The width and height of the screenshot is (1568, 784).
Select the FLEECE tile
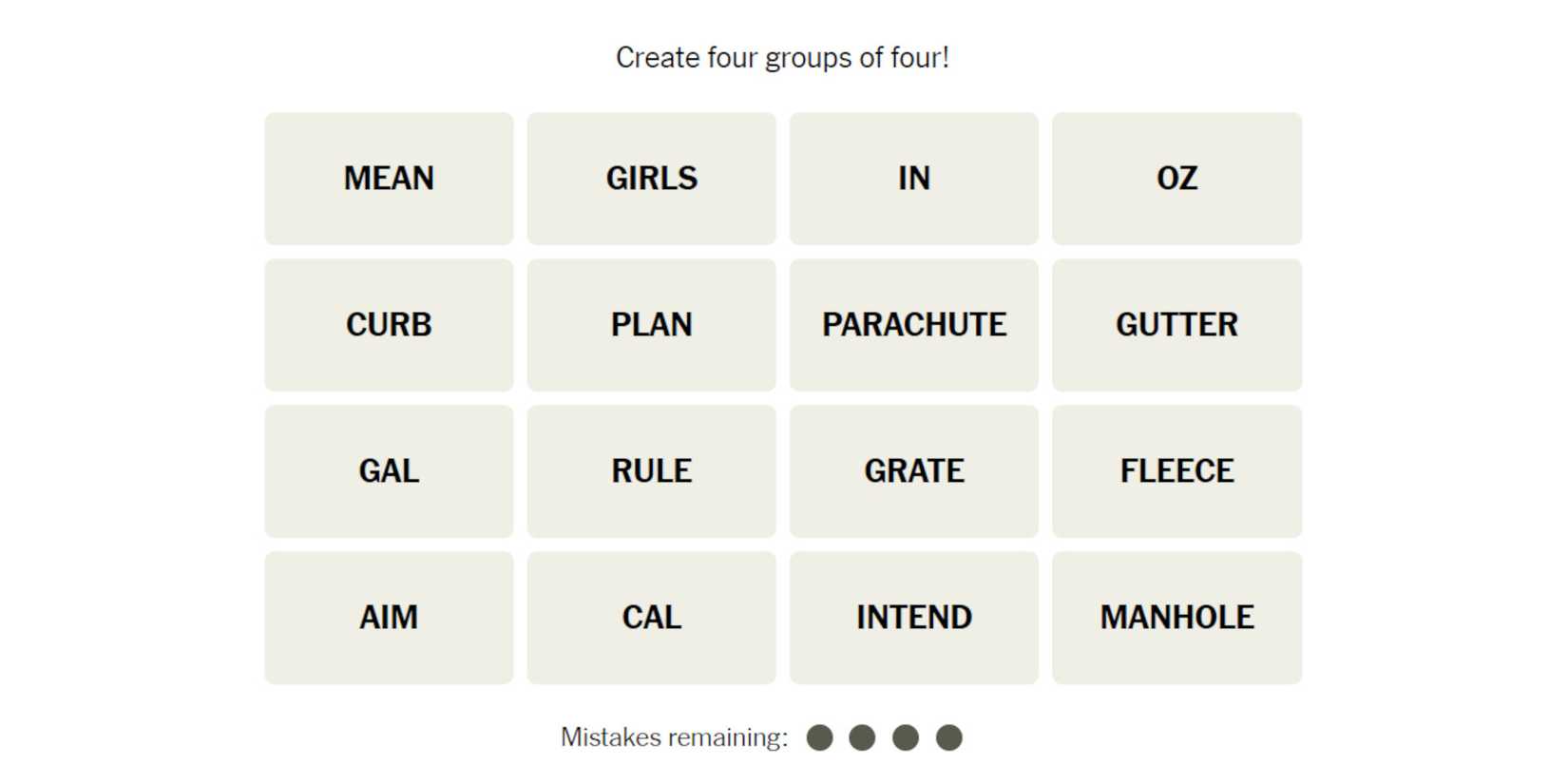pos(1176,471)
